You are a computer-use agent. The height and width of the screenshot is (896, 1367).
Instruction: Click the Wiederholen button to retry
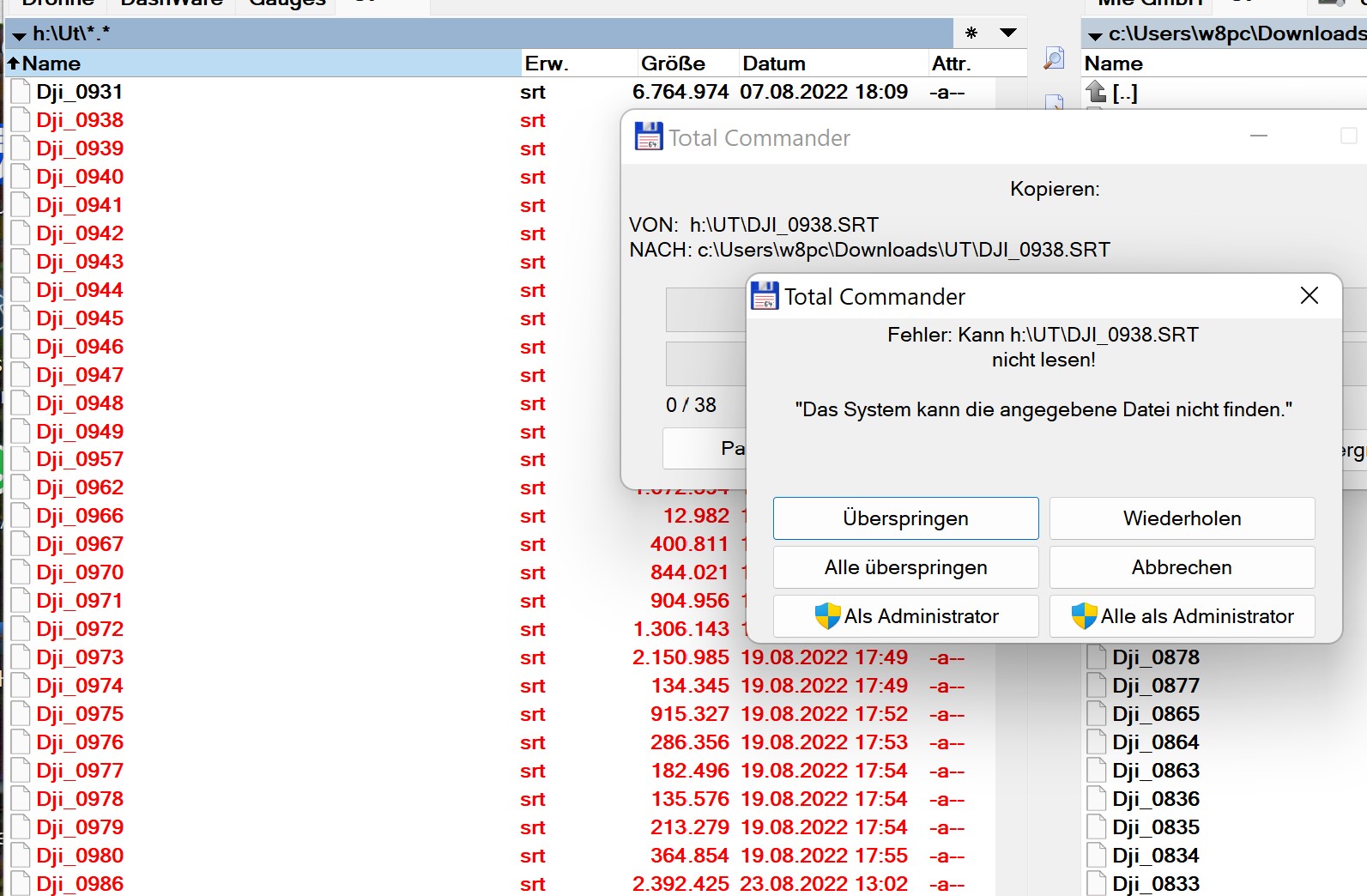coord(1182,518)
